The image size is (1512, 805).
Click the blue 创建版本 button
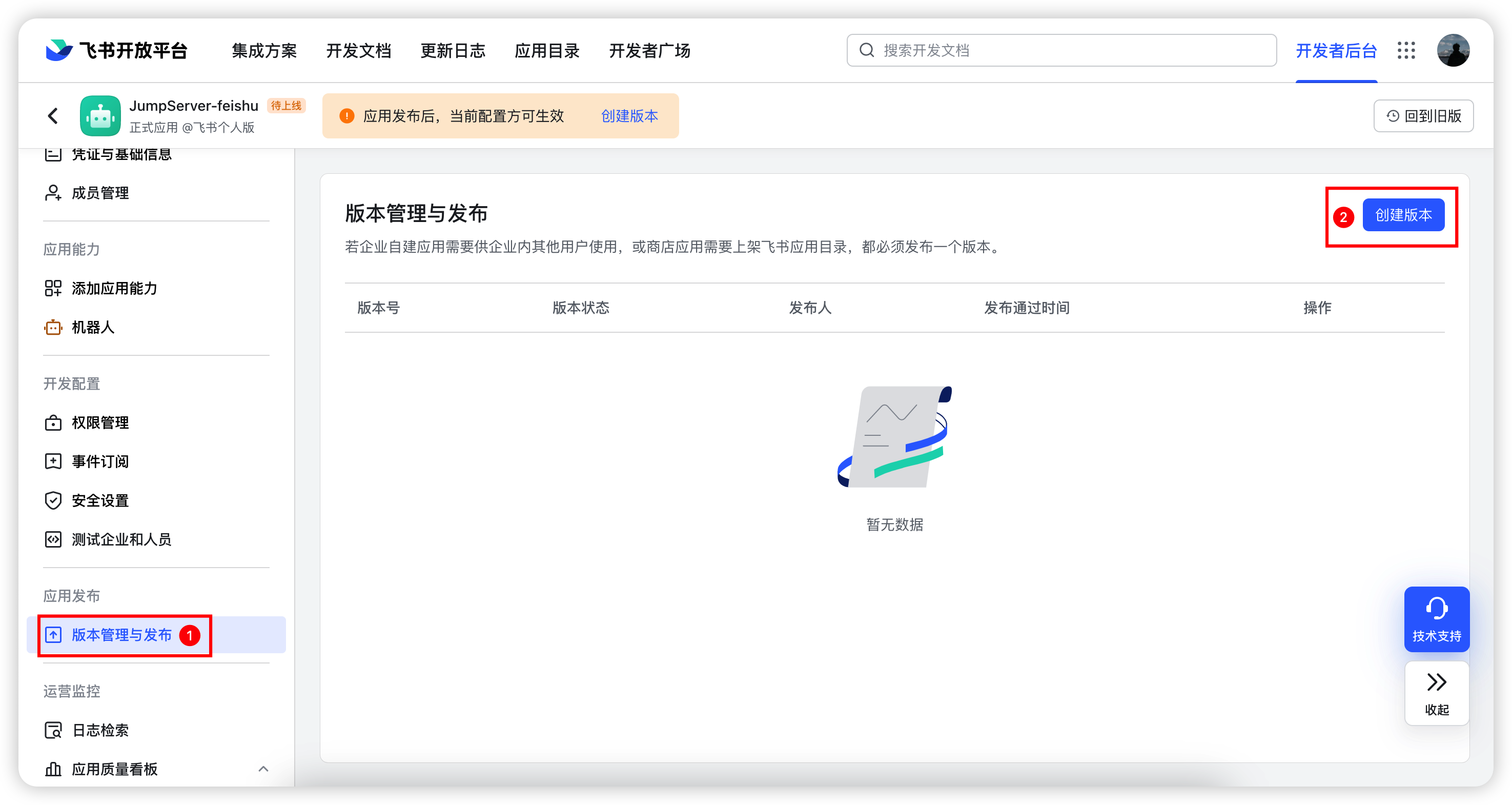(1403, 215)
